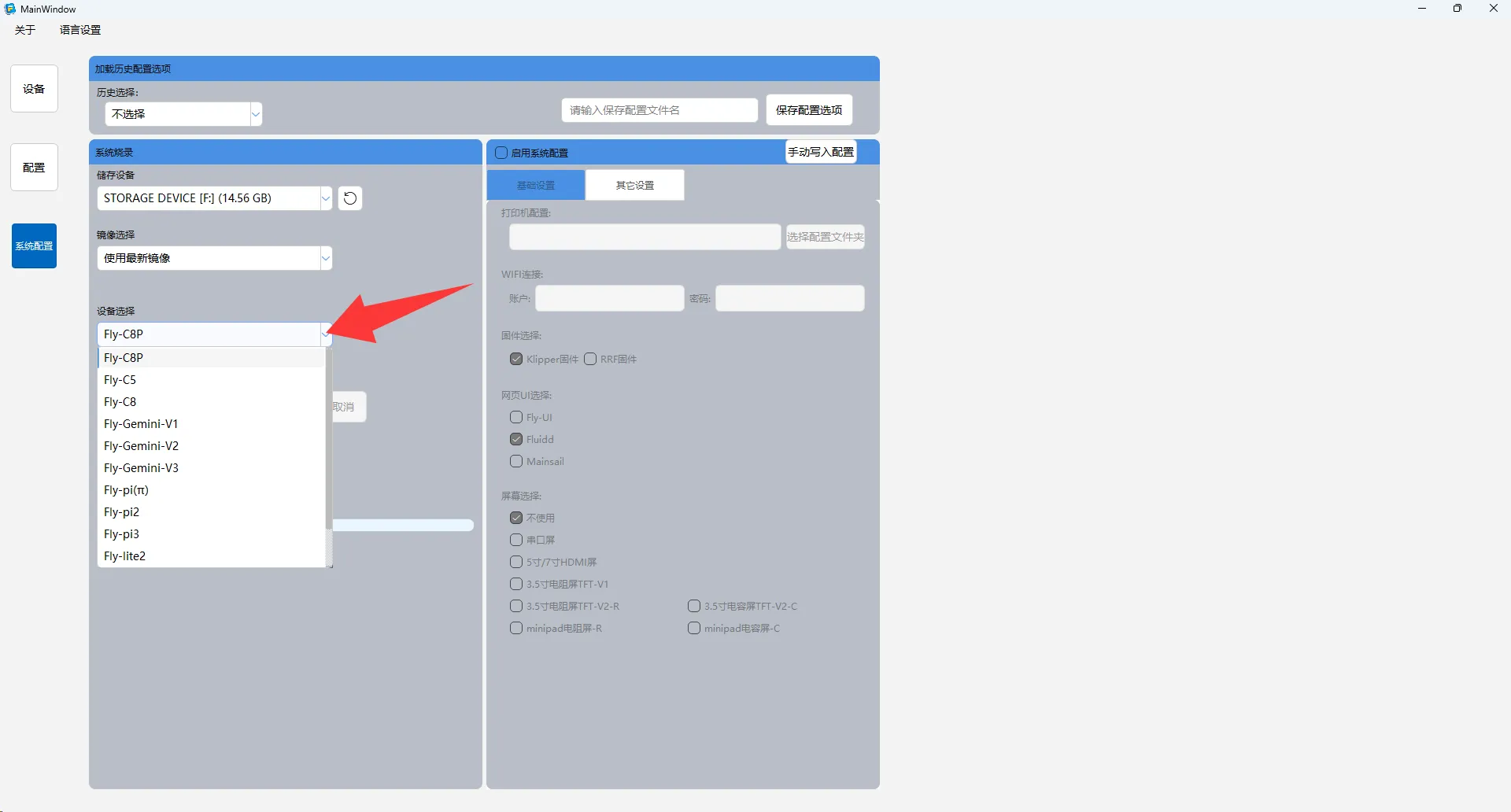Check the Mainsail web UI option

(516, 462)
